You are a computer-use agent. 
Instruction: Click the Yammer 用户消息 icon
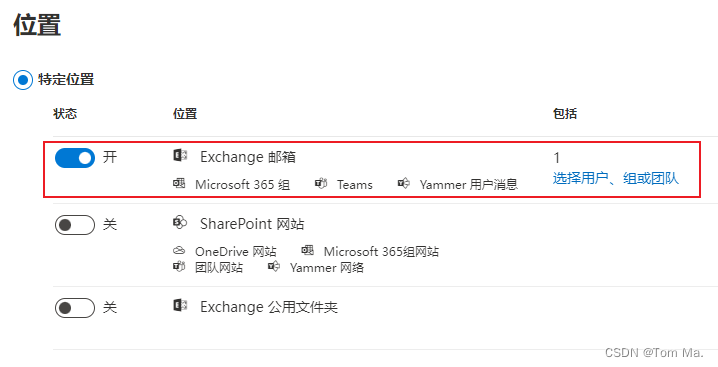click(403, 184)
